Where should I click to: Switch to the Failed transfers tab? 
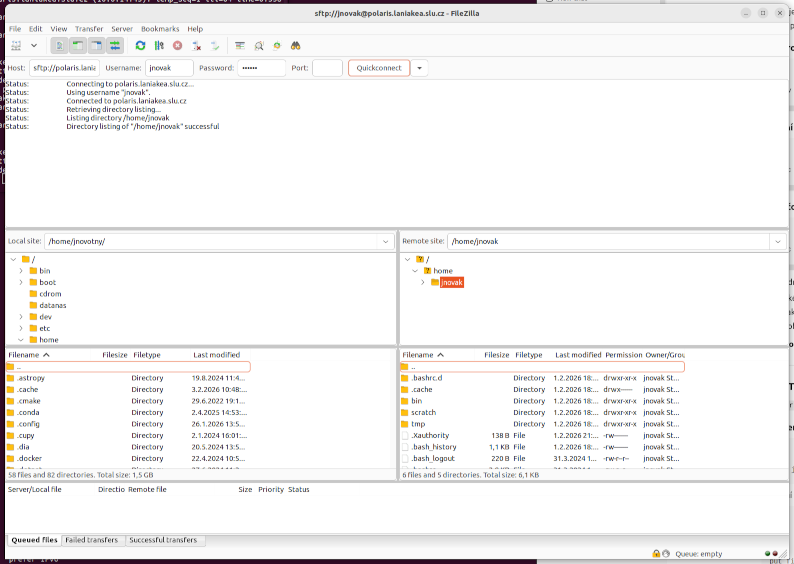tap(92, 540)
